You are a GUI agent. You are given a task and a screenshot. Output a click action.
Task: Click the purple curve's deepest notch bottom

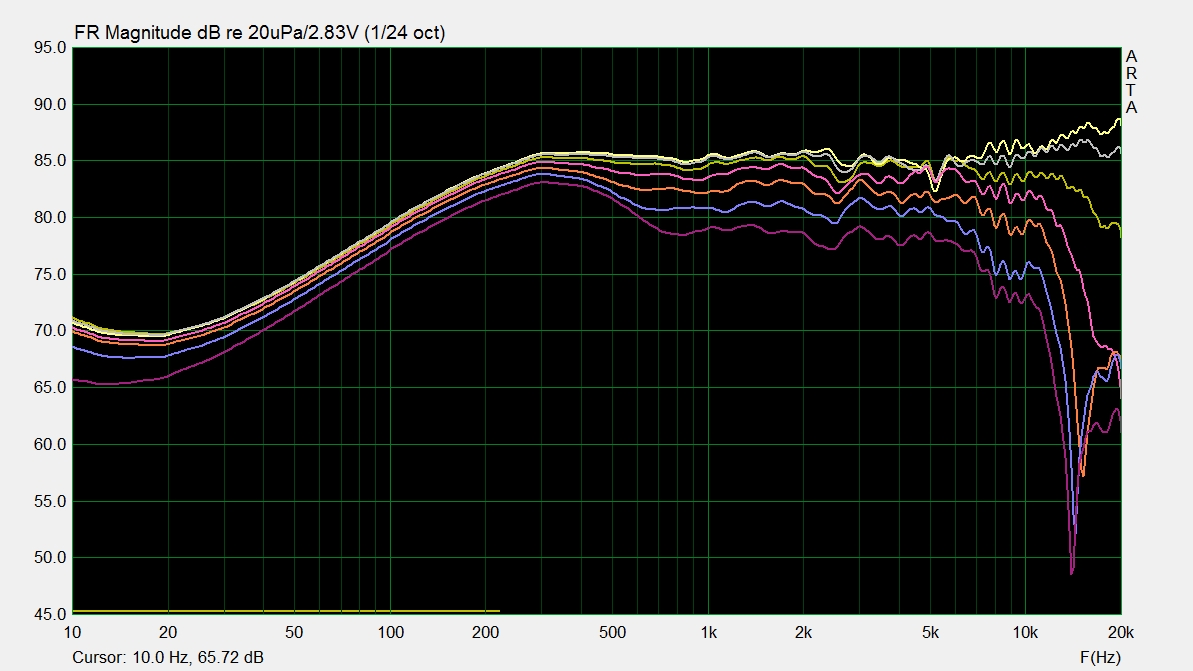coord(1071,573)
